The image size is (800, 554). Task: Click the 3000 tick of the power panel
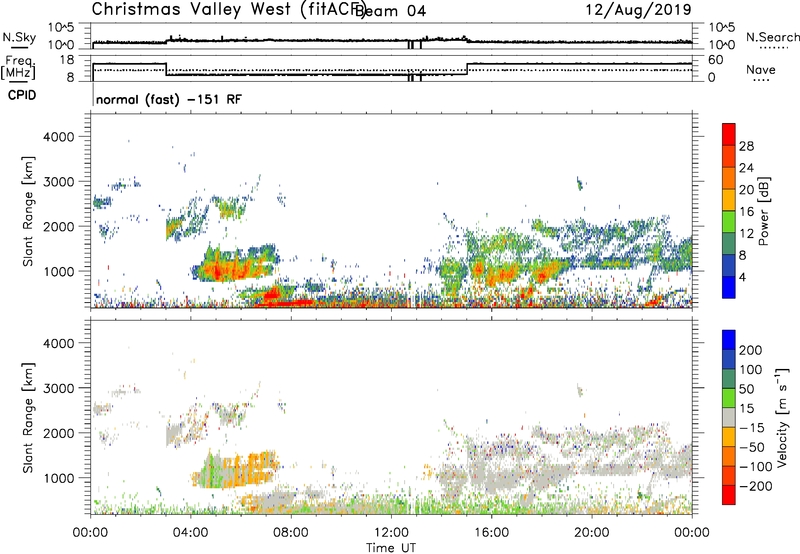59,182
